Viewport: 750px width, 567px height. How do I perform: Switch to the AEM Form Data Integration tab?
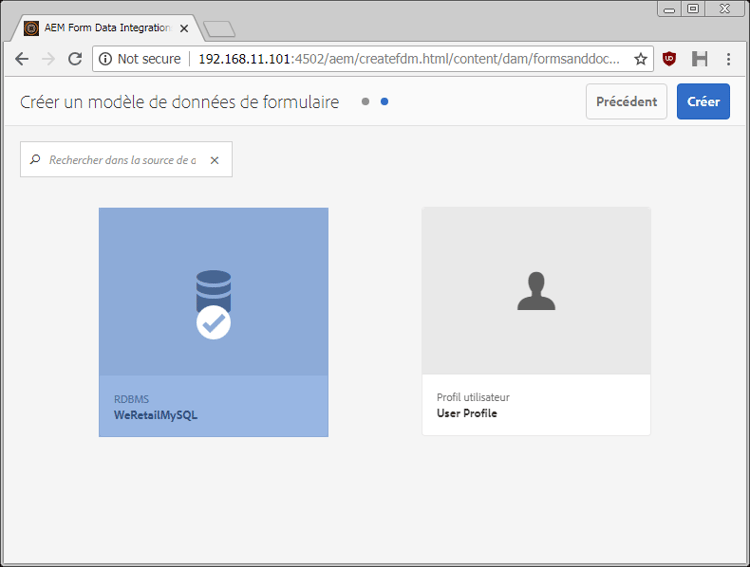pyautogui.click(x=107, y=28)
